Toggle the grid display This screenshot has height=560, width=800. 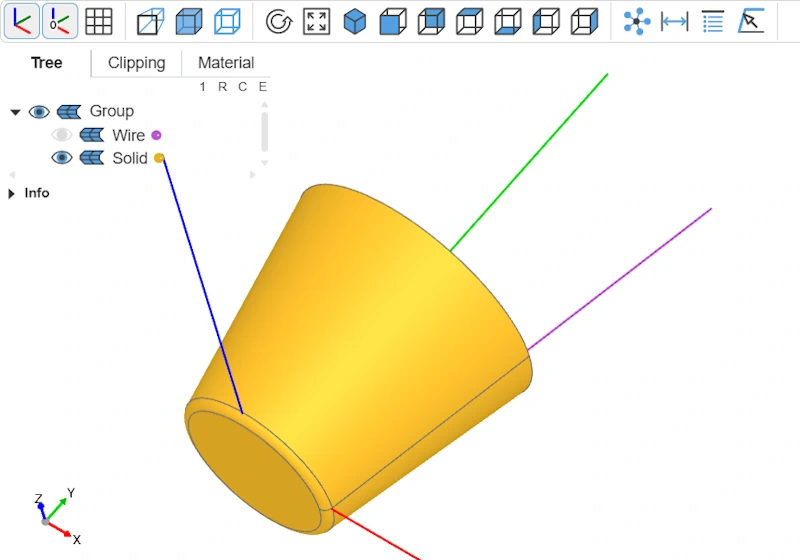(x=98, y=21)
